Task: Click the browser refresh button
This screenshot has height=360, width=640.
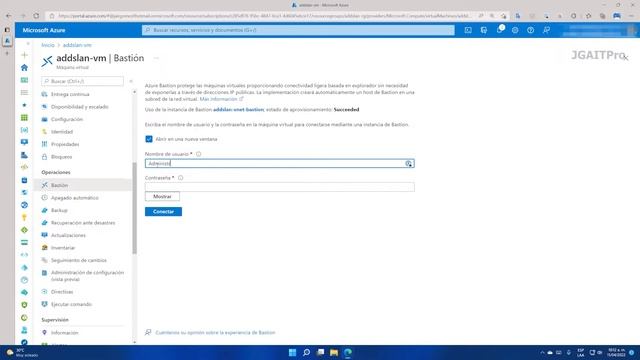Action: point(36,16)
